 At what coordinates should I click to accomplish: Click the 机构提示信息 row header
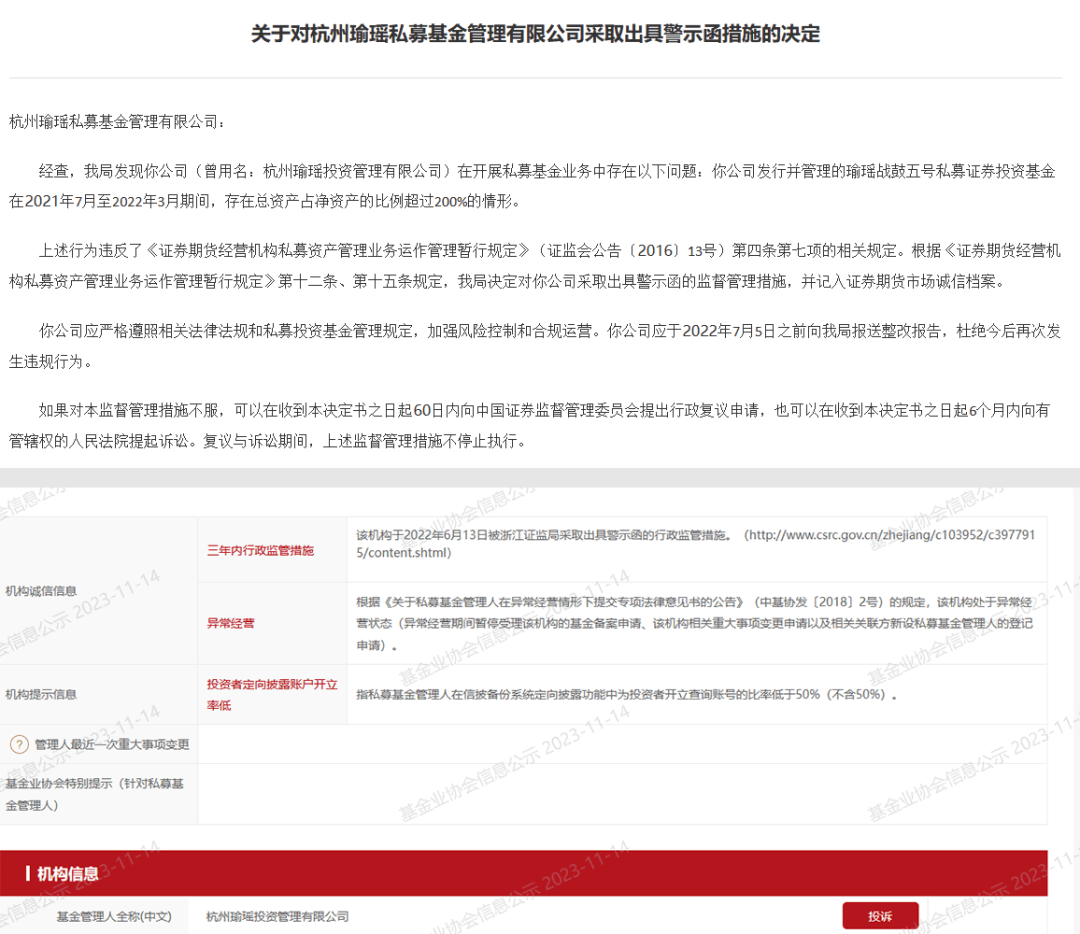coord(41,694)
